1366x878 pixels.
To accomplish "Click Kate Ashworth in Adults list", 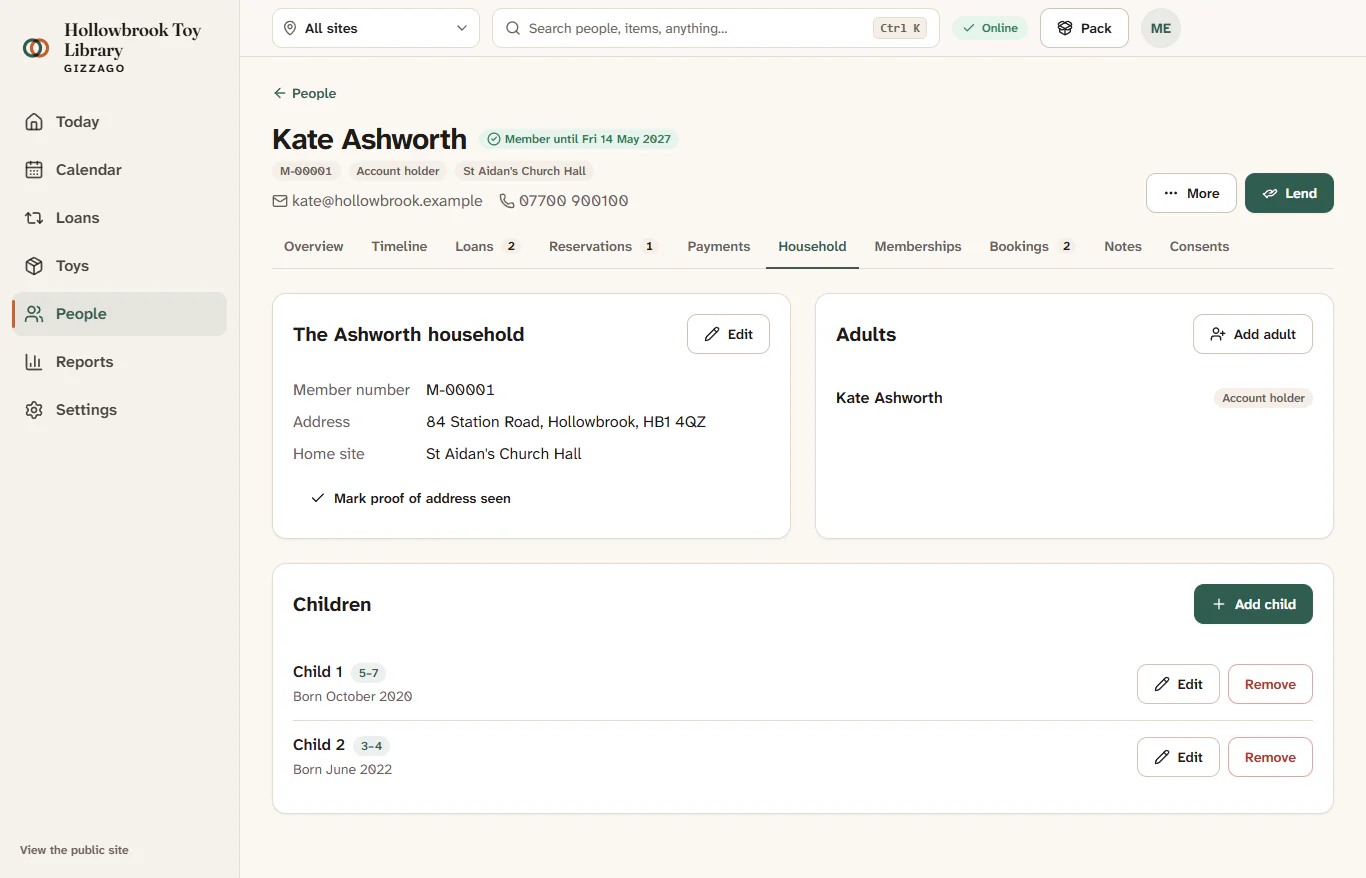I will click(x=889, y=398).
